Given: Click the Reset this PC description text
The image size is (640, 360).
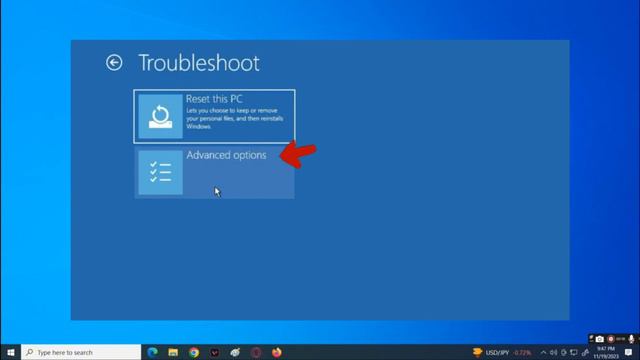Looking at the screenshot, I should [235, 118].
